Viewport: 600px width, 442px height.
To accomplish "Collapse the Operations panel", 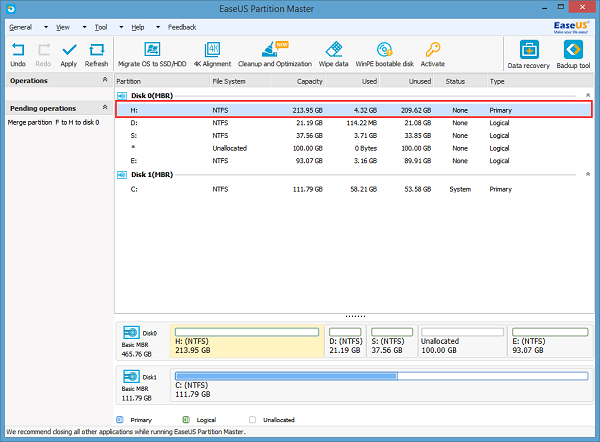I will pos(105,80).
